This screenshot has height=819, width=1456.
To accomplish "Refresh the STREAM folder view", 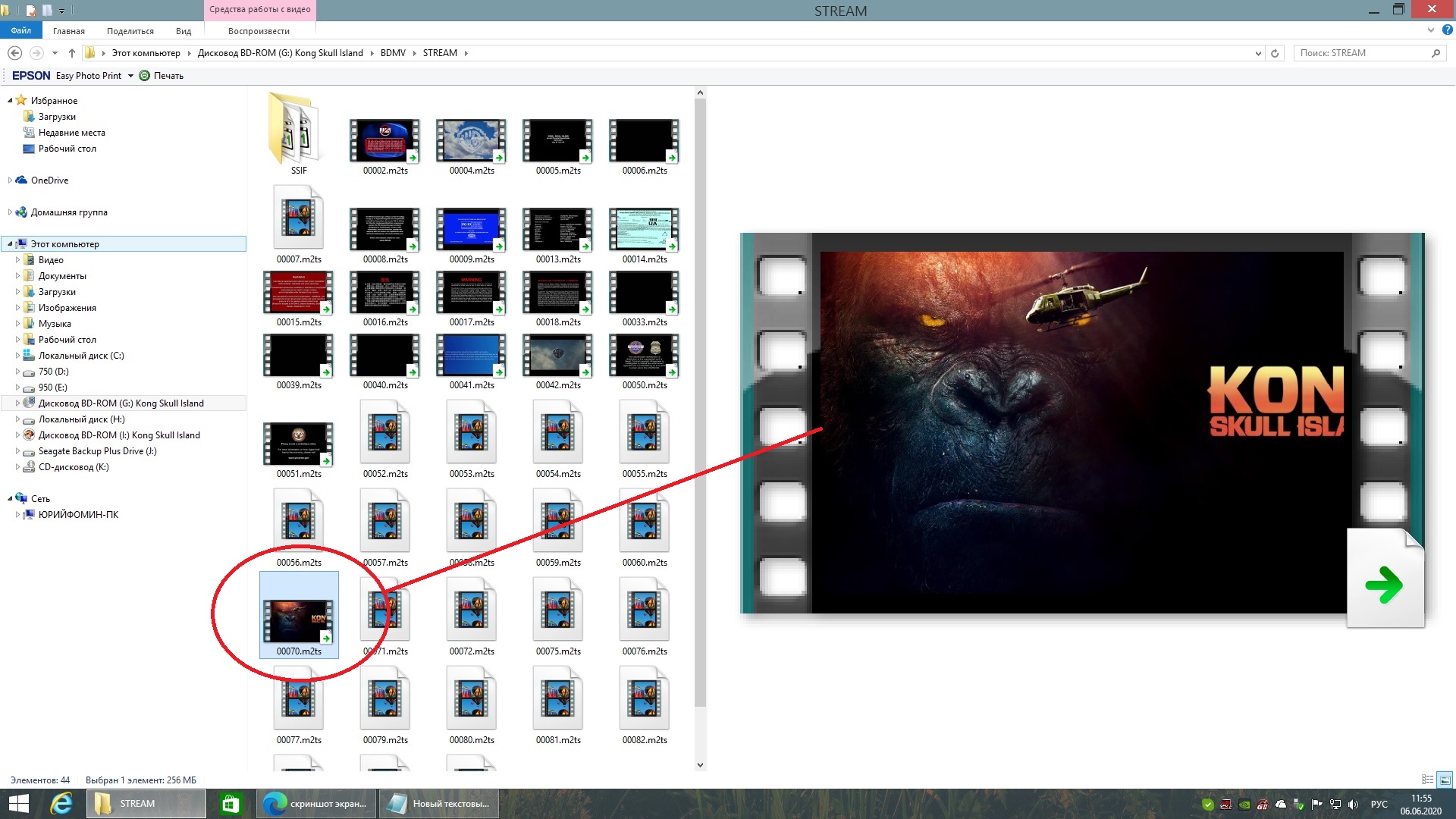I will [x=1275, y=53].
